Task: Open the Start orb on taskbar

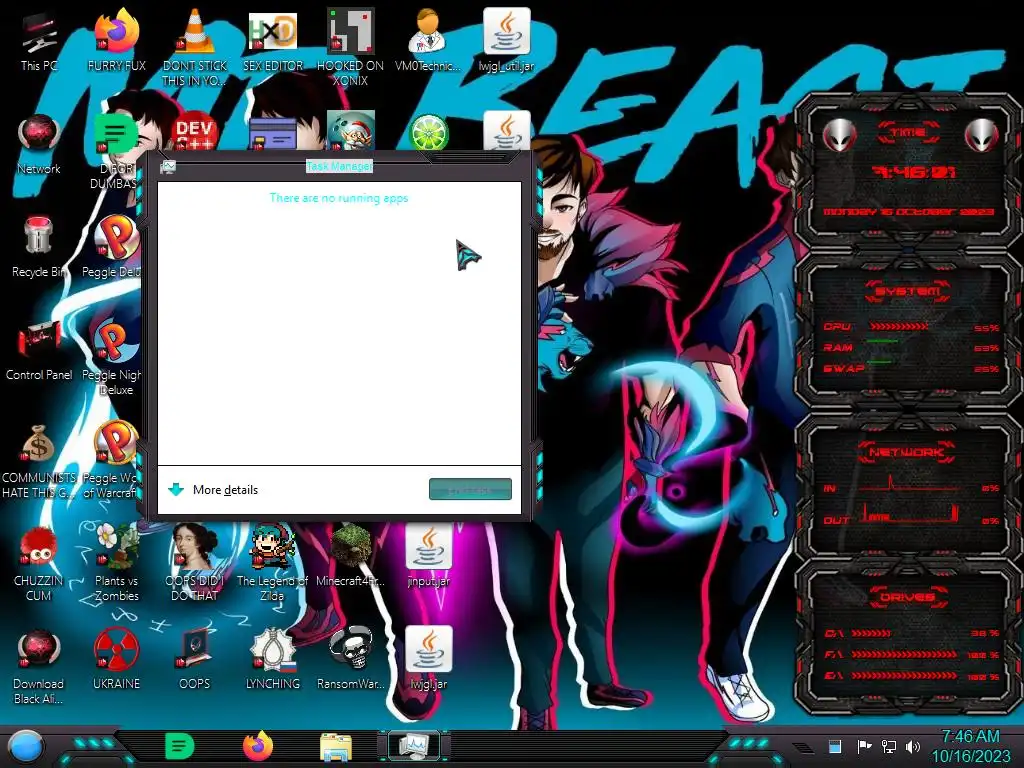Action: tap(26, 746)
